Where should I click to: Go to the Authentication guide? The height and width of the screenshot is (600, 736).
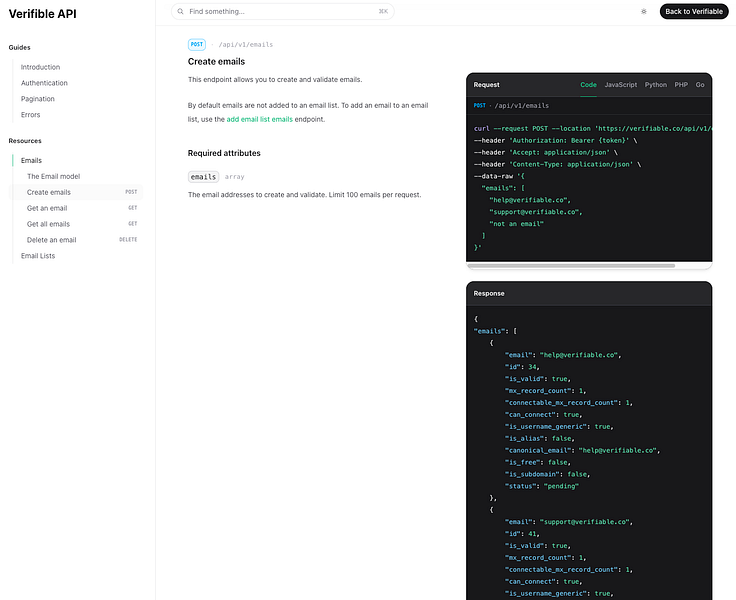[44, 83]
